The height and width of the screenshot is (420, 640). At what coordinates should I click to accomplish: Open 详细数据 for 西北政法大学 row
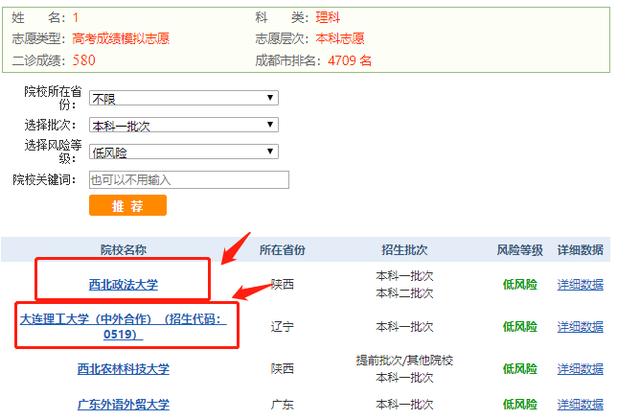[580, 284]
